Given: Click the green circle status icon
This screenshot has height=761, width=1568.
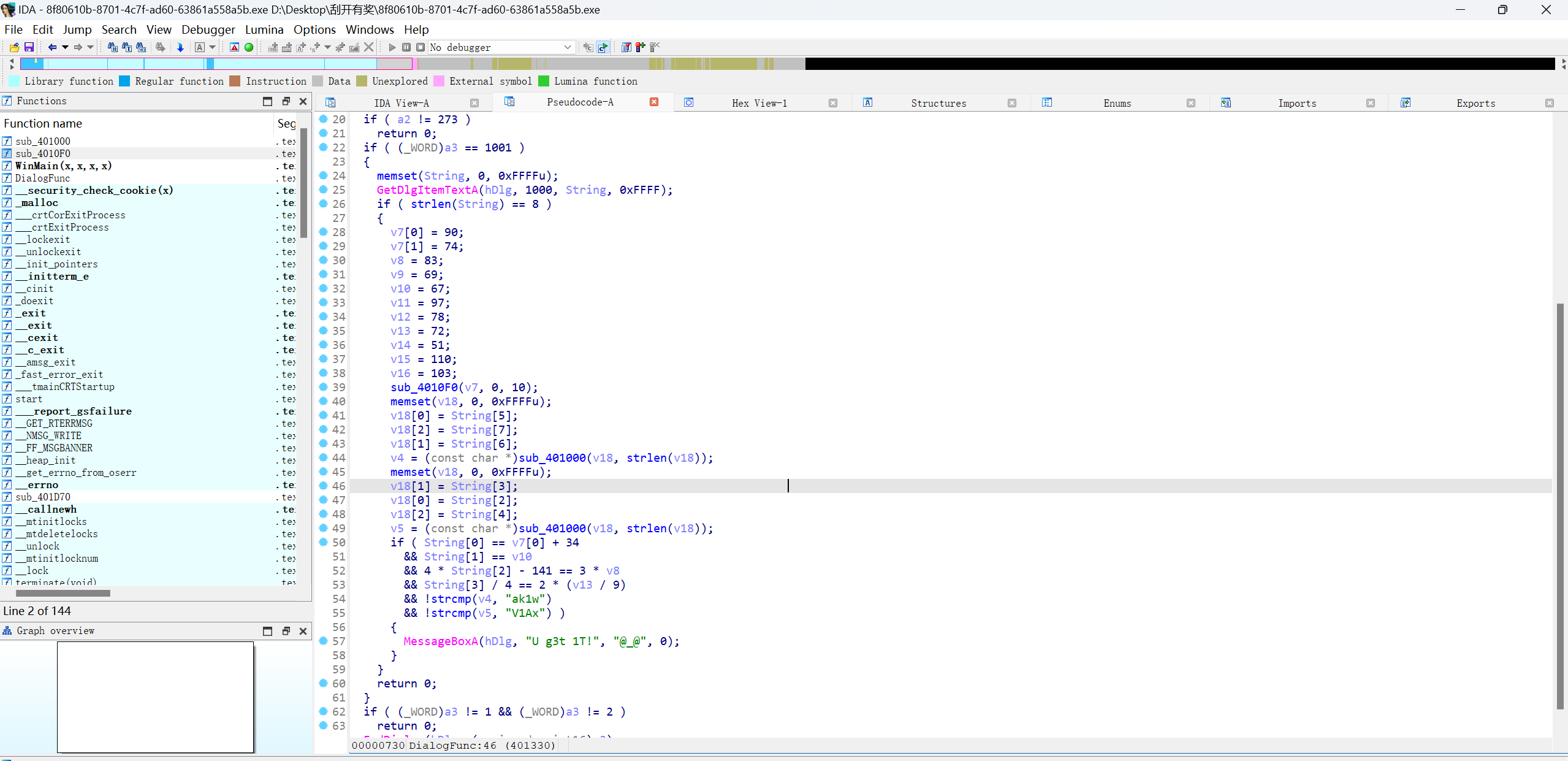Looking at the screenshot, I should pos(249,47).
